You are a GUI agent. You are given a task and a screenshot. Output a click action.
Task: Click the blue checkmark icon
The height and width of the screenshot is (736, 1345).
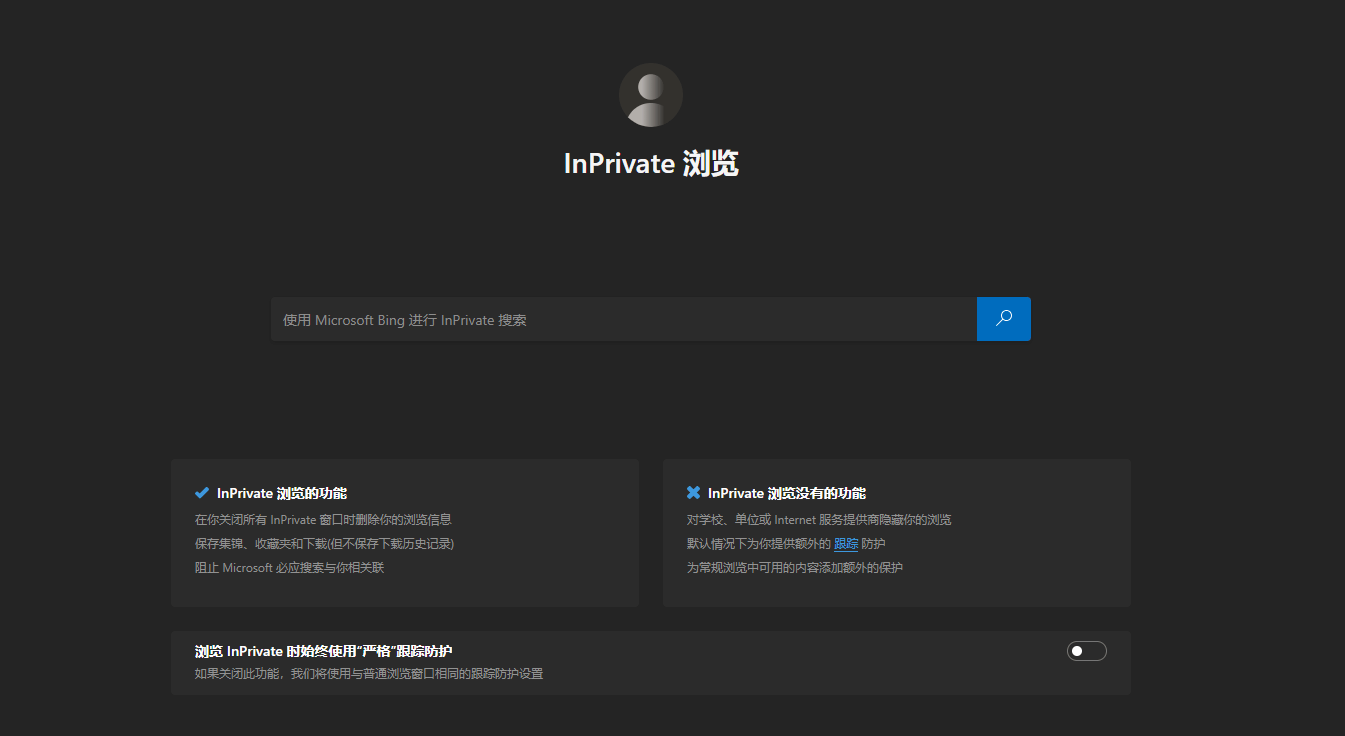tap(202, 493)
